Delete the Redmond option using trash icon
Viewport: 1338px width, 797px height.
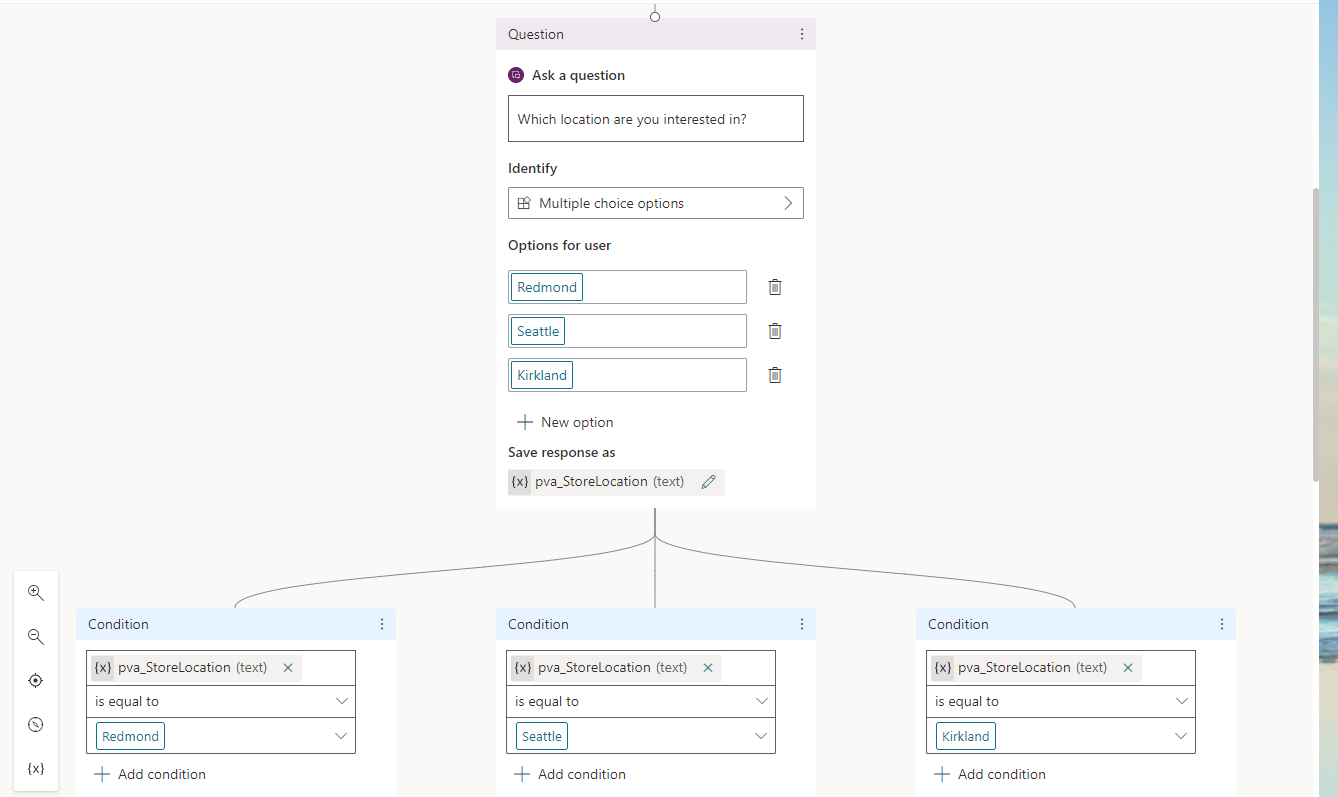[x=774, y=287]
